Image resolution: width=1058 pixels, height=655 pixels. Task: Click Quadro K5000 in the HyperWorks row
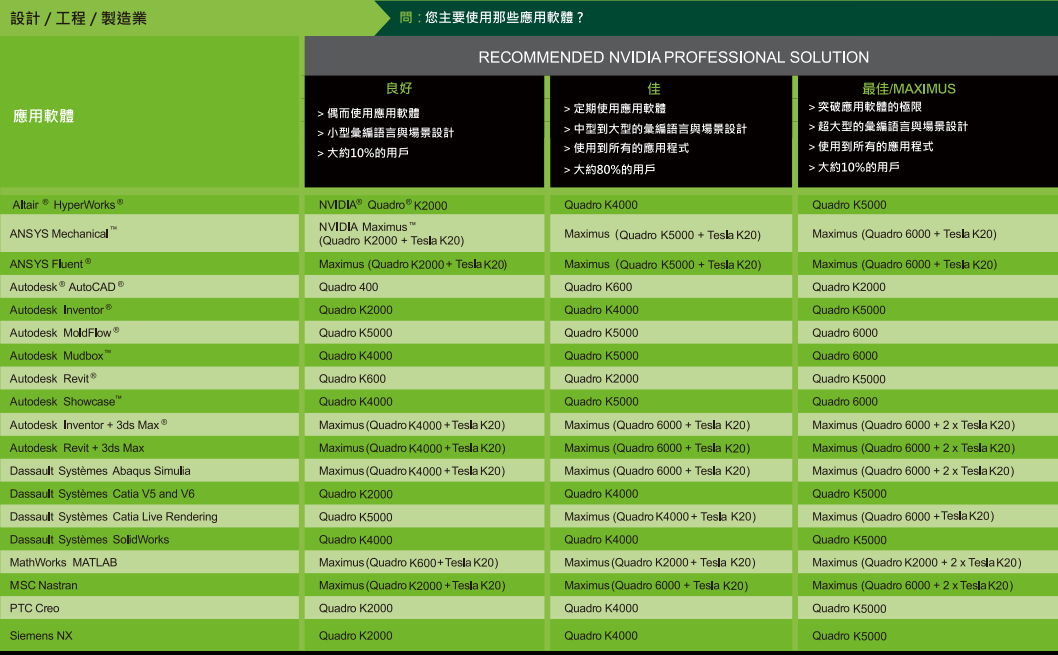tap(849, 204)
